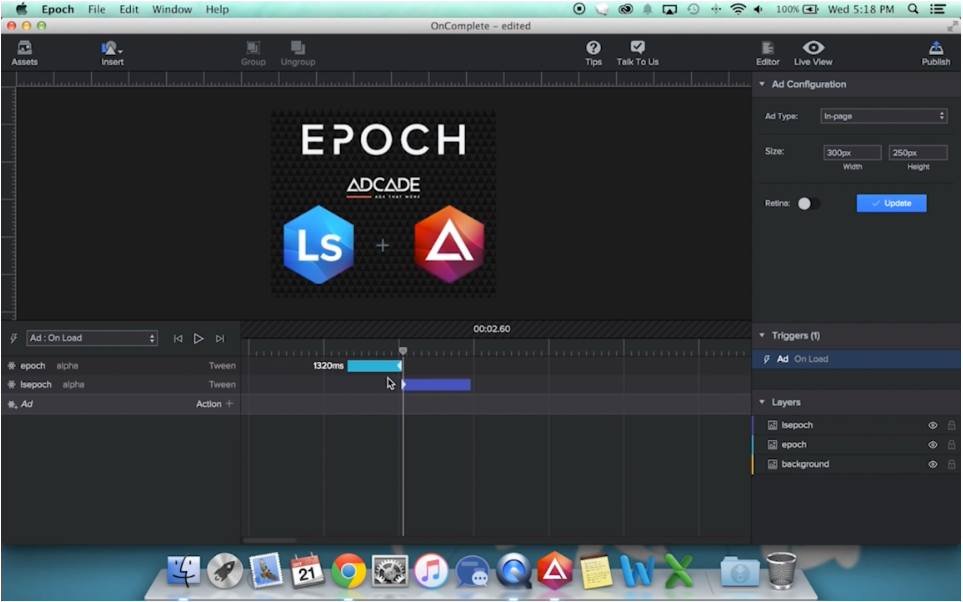Click the red Epoch hexagon logo on canvas
Screen dimensions: 963x602
click(x=450, y=244)
